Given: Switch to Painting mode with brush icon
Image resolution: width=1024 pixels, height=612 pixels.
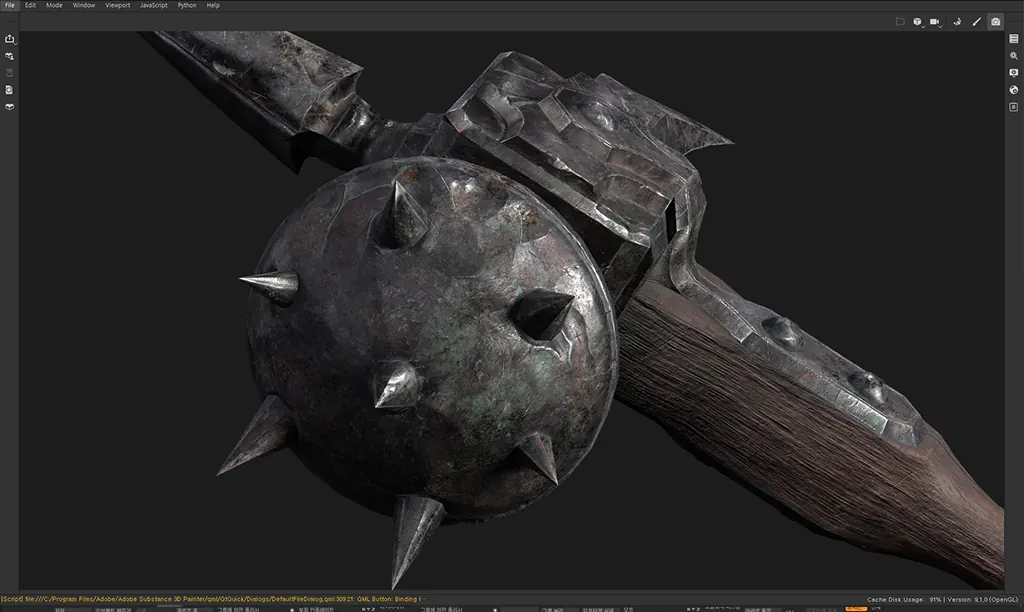Looking at the screenshot, I should pos(976,22).
